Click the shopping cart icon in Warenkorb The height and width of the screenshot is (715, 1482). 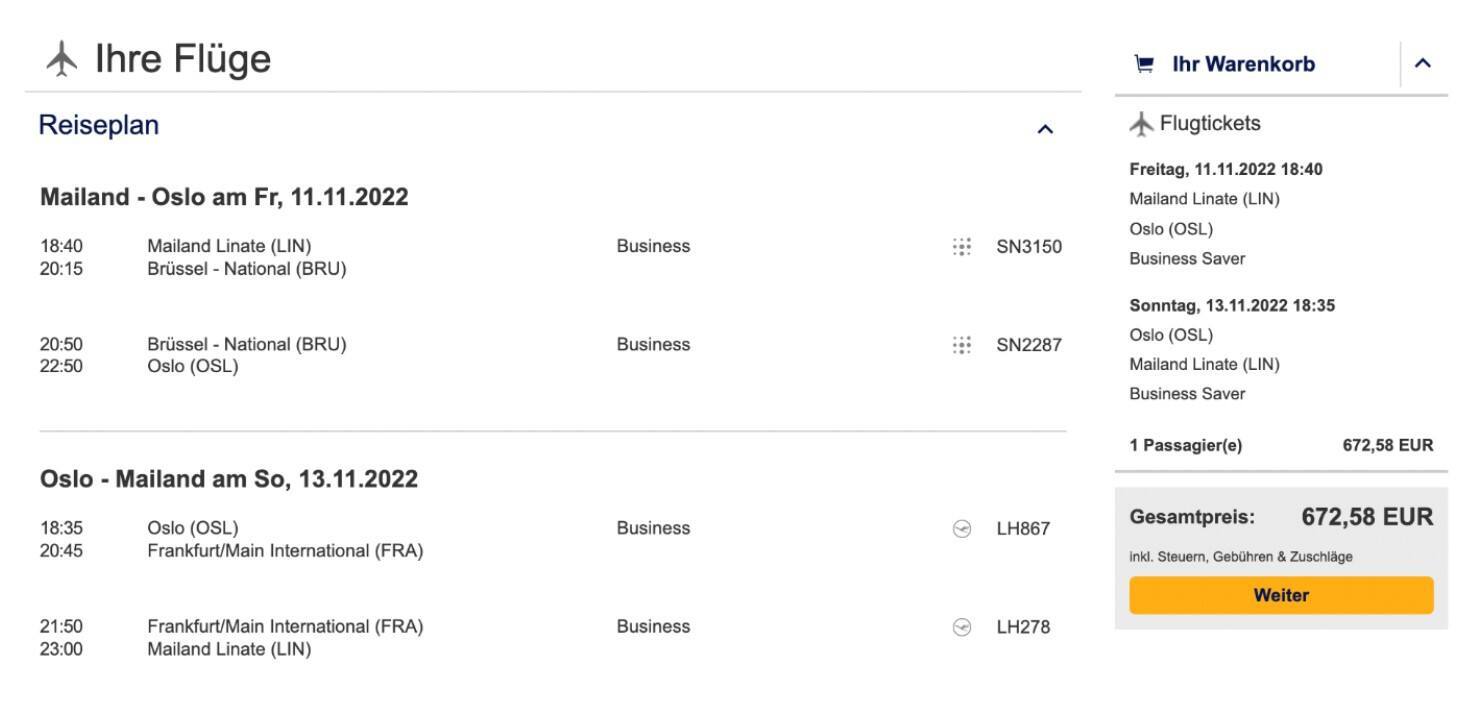point(1144,65)
